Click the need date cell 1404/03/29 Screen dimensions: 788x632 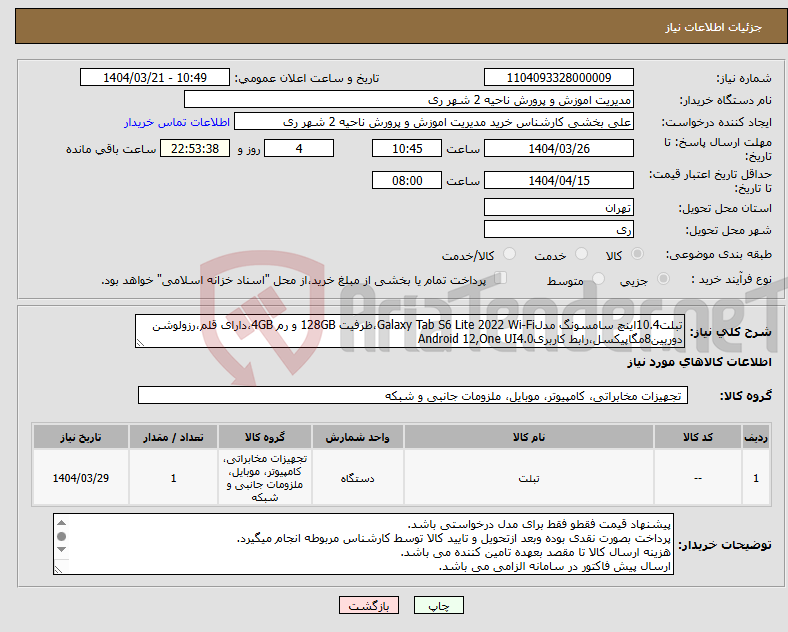tap(80, 478)
